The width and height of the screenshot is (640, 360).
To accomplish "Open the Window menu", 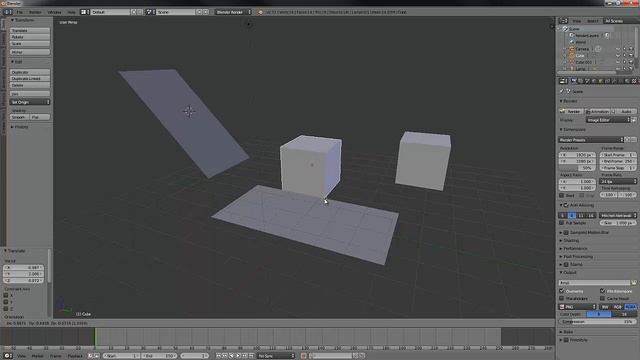I will click(54, 12).
